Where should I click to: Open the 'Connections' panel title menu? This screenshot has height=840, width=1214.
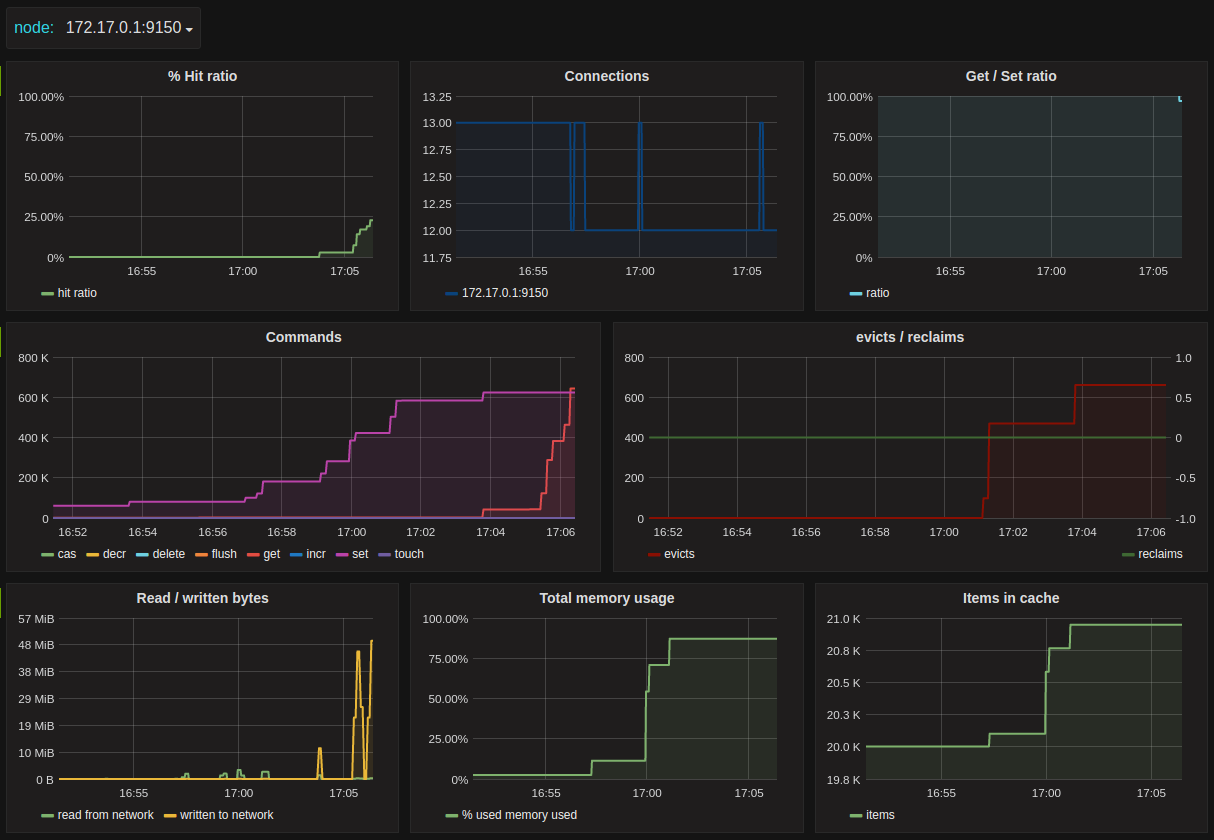click(606, 76)
